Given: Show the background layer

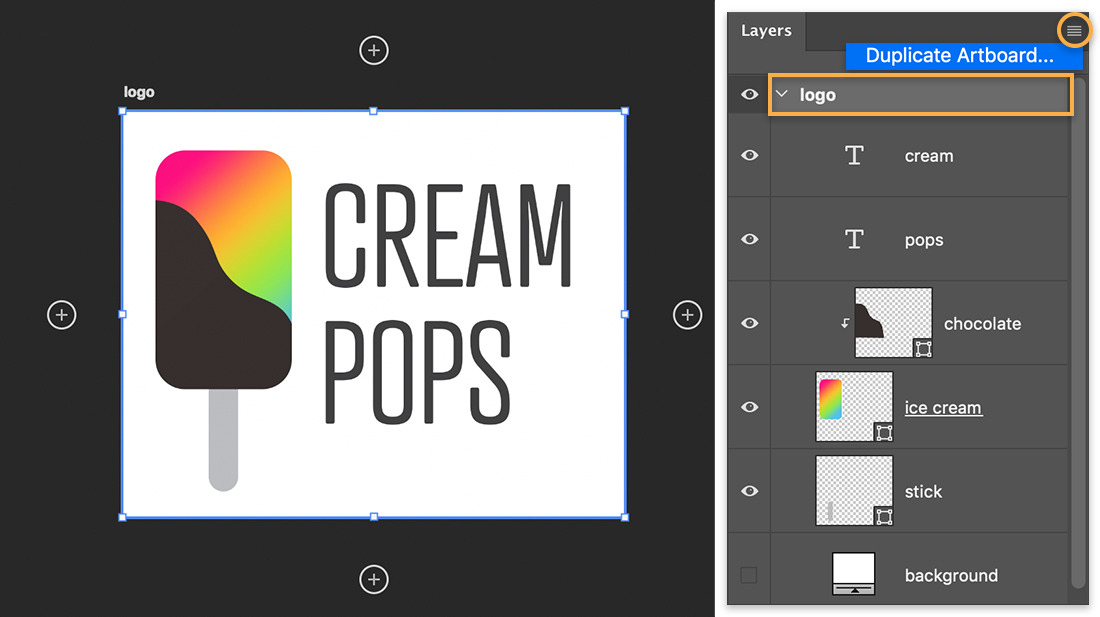Looking at the screenshot, I should (x=748, y=575).
